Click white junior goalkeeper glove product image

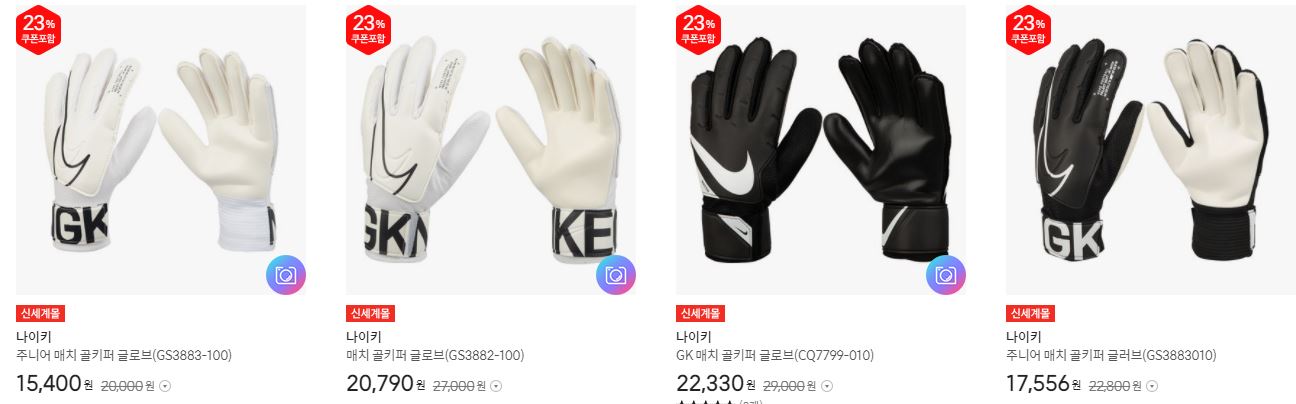(x=161, y=150)
